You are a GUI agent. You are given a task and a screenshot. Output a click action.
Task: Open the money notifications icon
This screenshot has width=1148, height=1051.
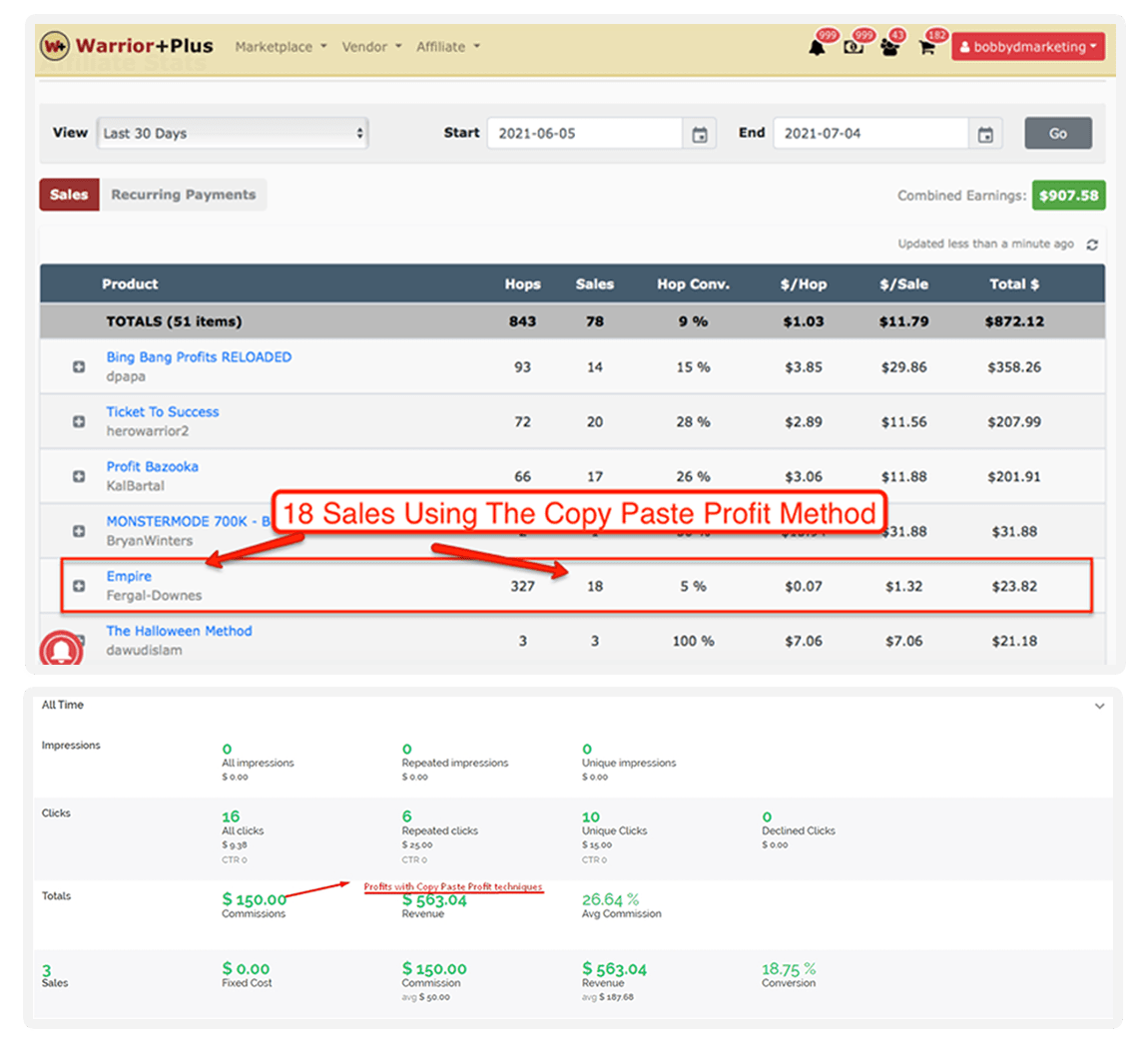pyautogui.click(x=853, y=48)
